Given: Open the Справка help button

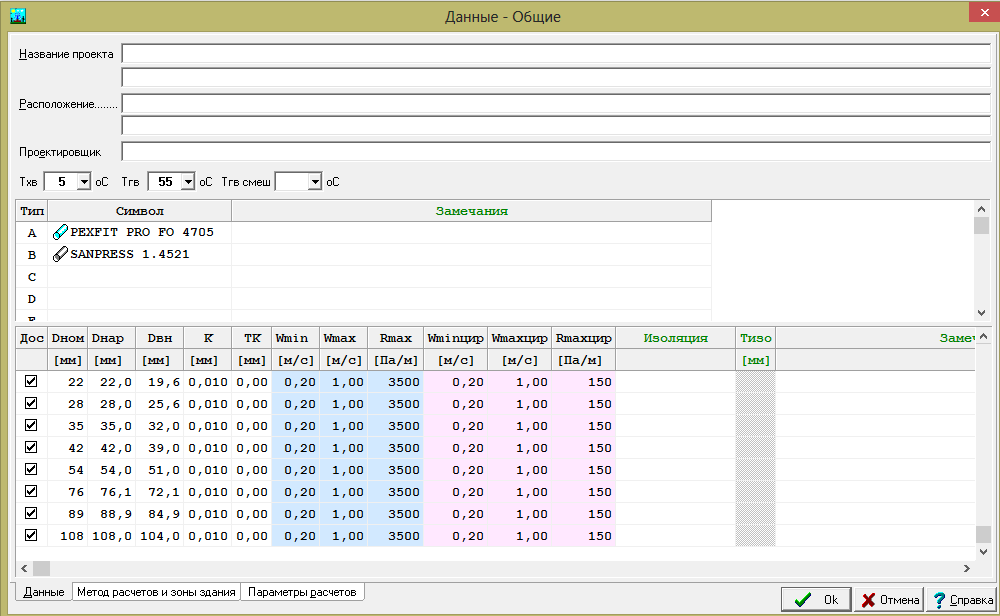Looking at the screenshot, I should [x=962, y=599].
